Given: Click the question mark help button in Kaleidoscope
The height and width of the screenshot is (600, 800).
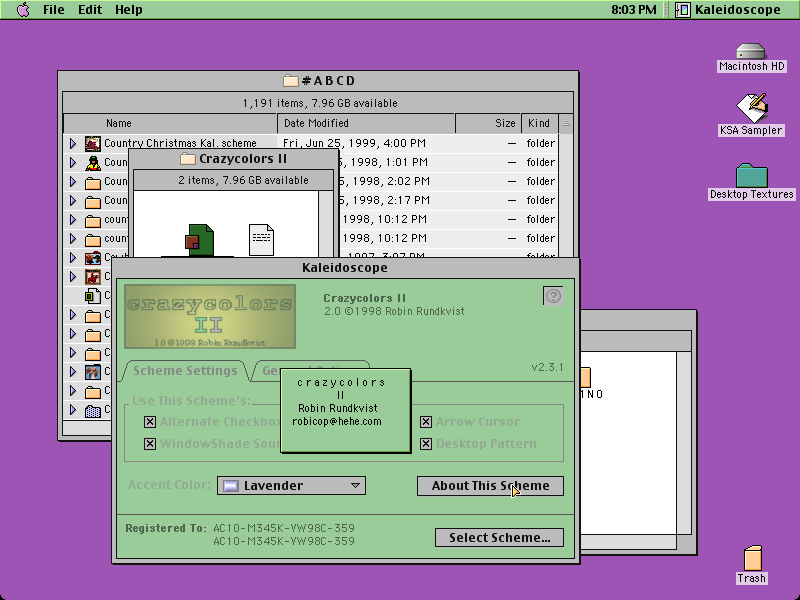Looking at the screenshot, I should [x=553, y=296].
